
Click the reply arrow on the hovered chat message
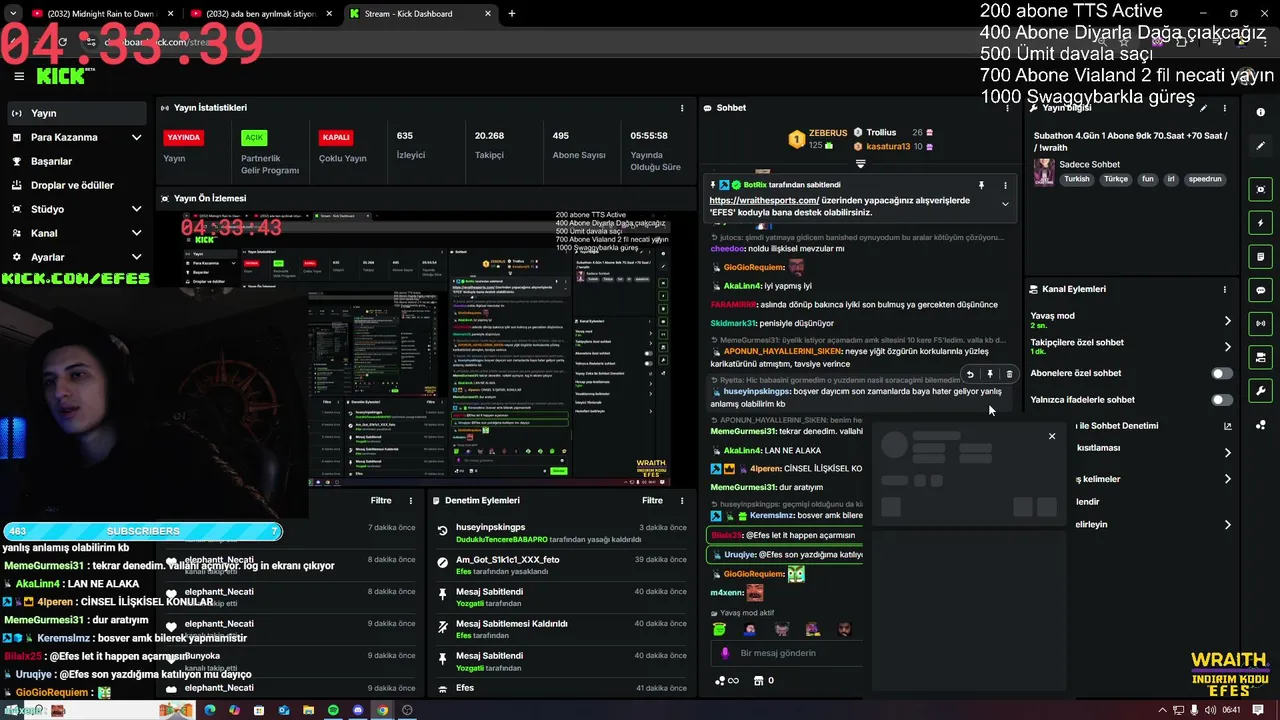coord(970,374)
